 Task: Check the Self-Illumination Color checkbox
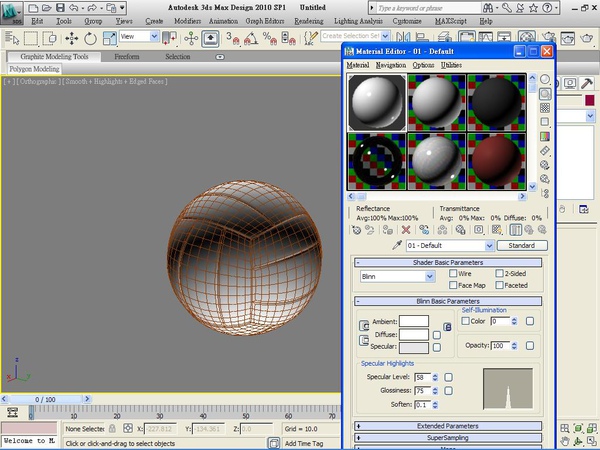pos(465,321)
